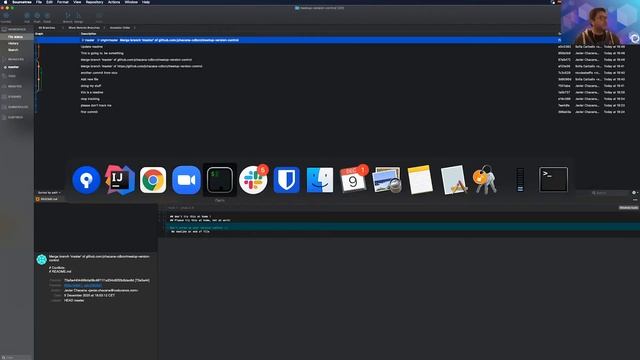The width and height of the screenshot is (640, 360).
Task: Expand the Submodules sidebar section
Action: point(18,107)
